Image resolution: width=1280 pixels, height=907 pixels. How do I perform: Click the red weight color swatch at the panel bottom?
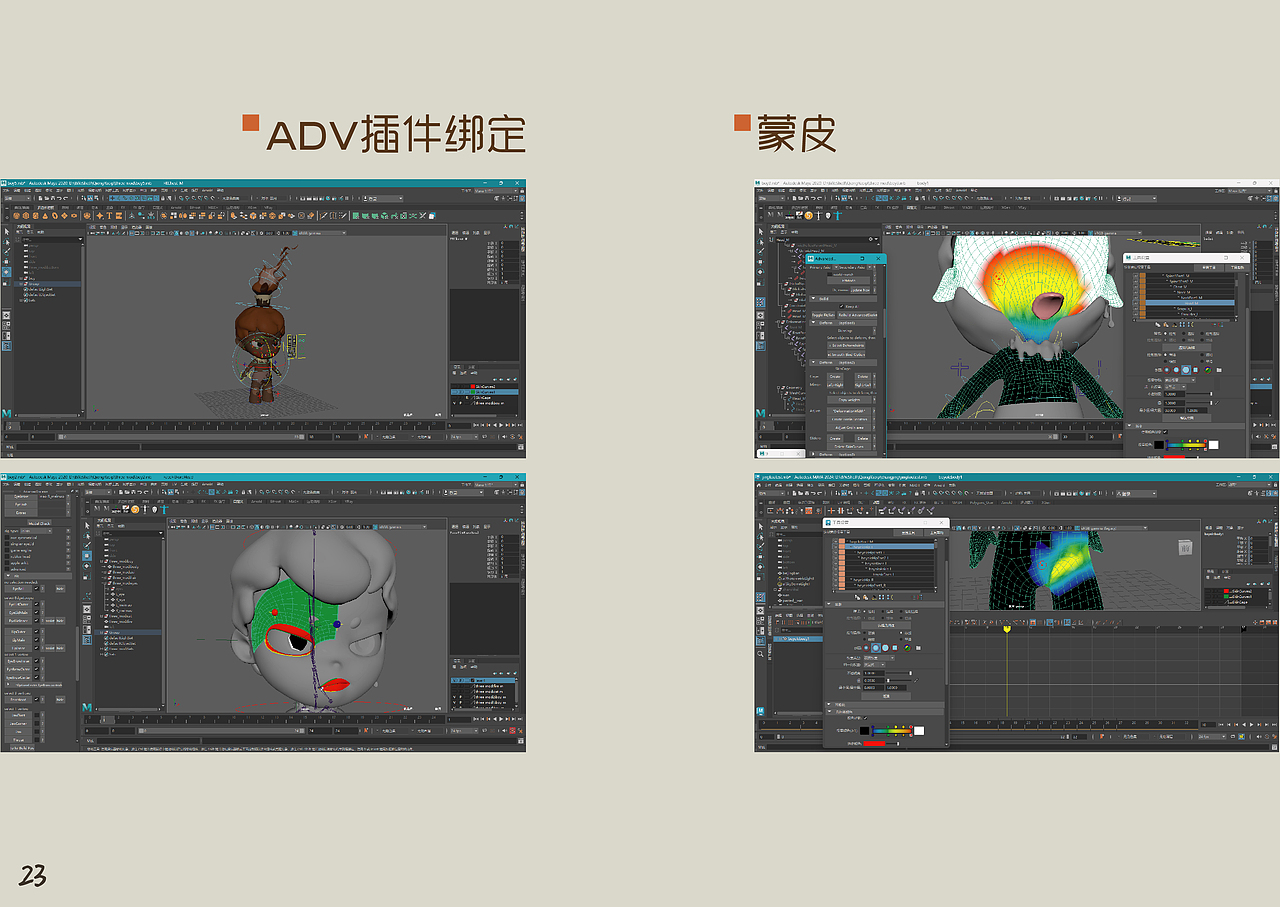click(x=875, y=742)
